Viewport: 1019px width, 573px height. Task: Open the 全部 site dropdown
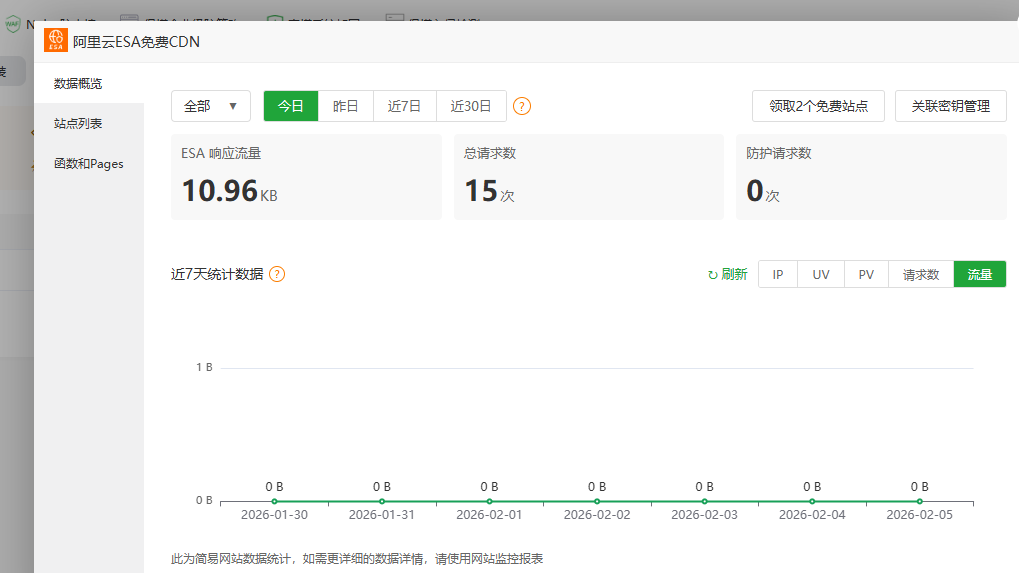click(x=211, y=106)
